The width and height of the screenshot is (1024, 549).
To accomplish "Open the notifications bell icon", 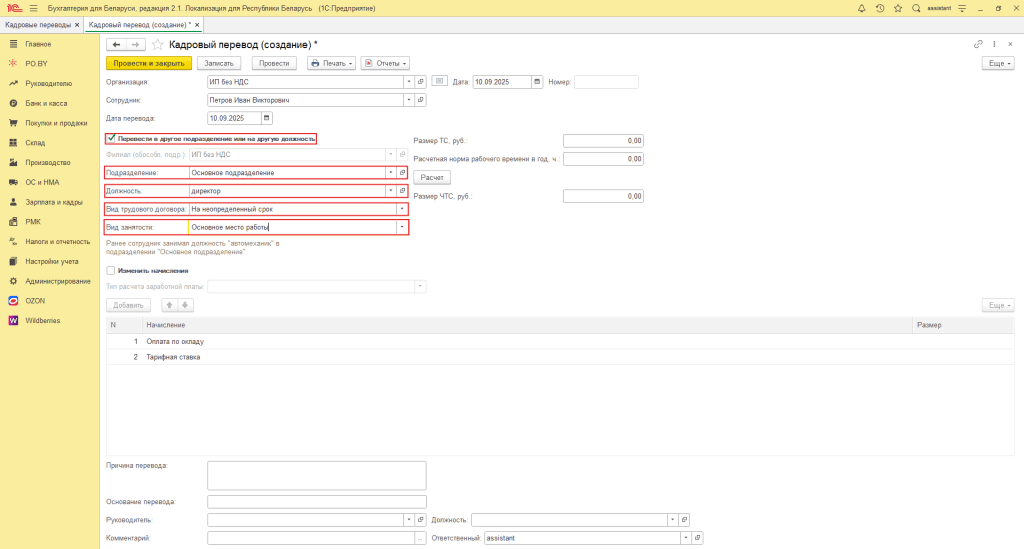I will click(x=861, y=8).
